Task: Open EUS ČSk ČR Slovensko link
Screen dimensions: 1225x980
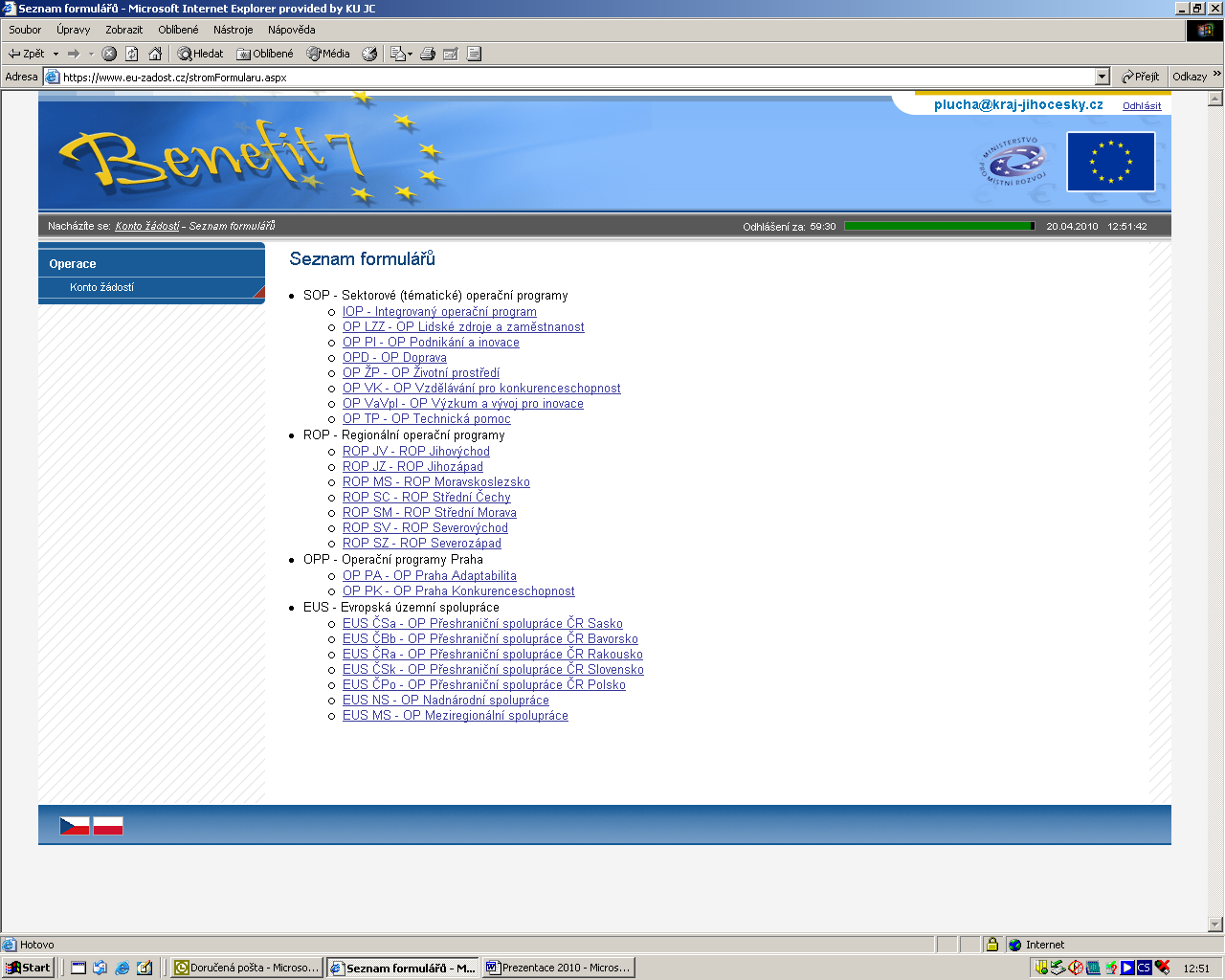Action: [493, 670]
